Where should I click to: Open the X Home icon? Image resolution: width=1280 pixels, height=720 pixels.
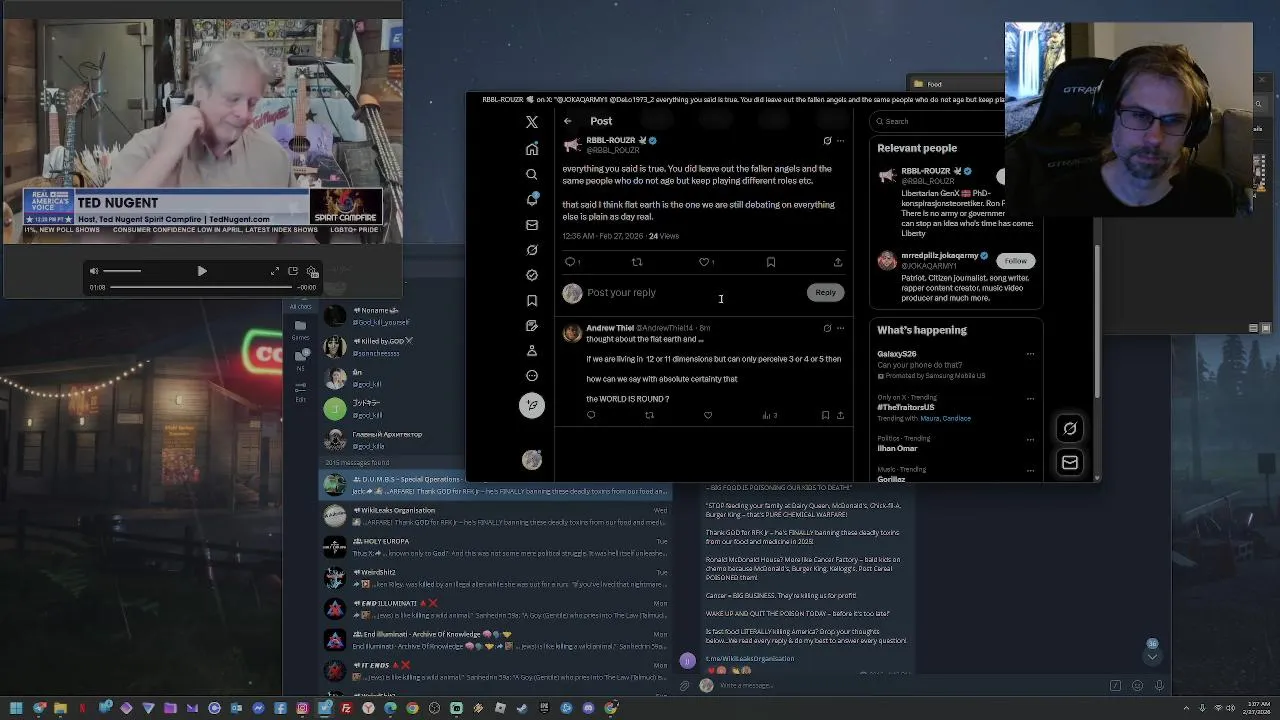point(532,149)
